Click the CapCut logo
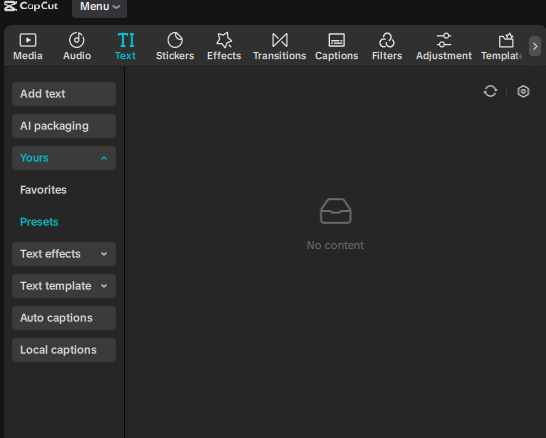This screenshot has width=546, height=438. point(31,6)
